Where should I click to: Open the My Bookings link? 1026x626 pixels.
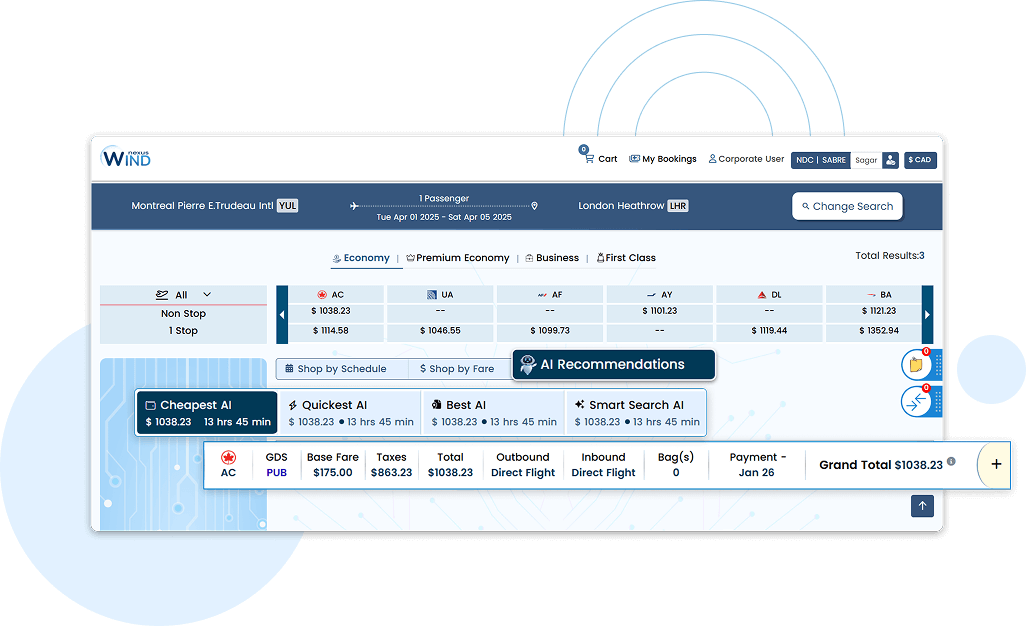[x=663, y=159]
